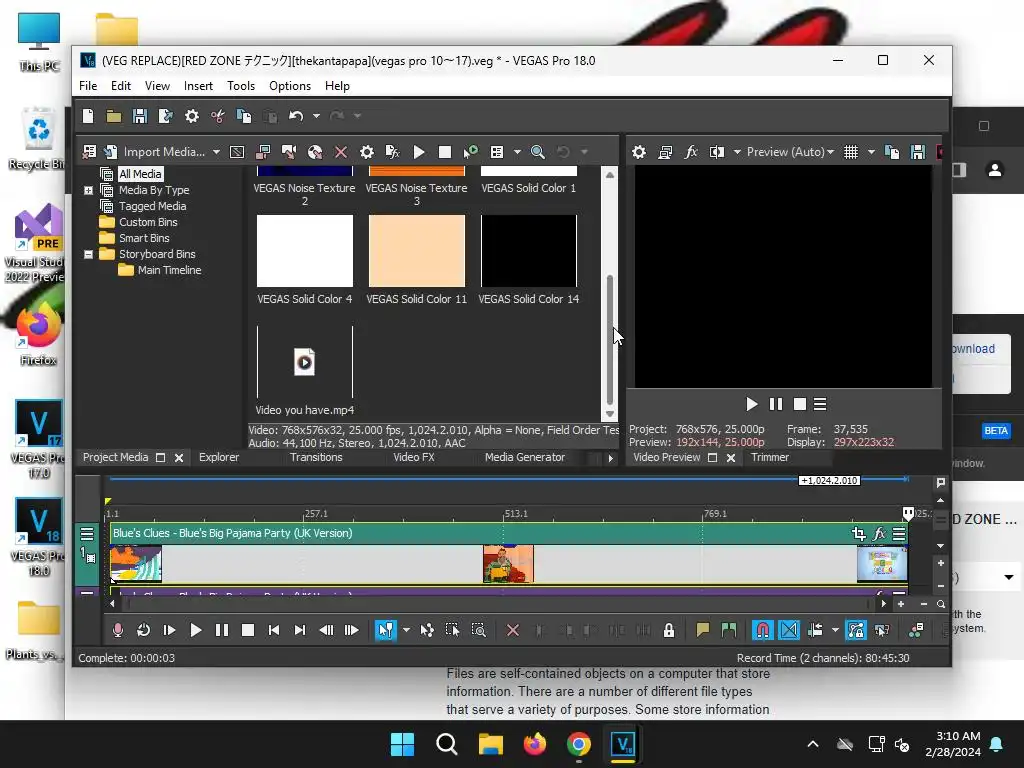Screen dimensions: 1024x768
Task: Open event pan/crop icon on Blue's Clues track
Action: tap(858, 534)
